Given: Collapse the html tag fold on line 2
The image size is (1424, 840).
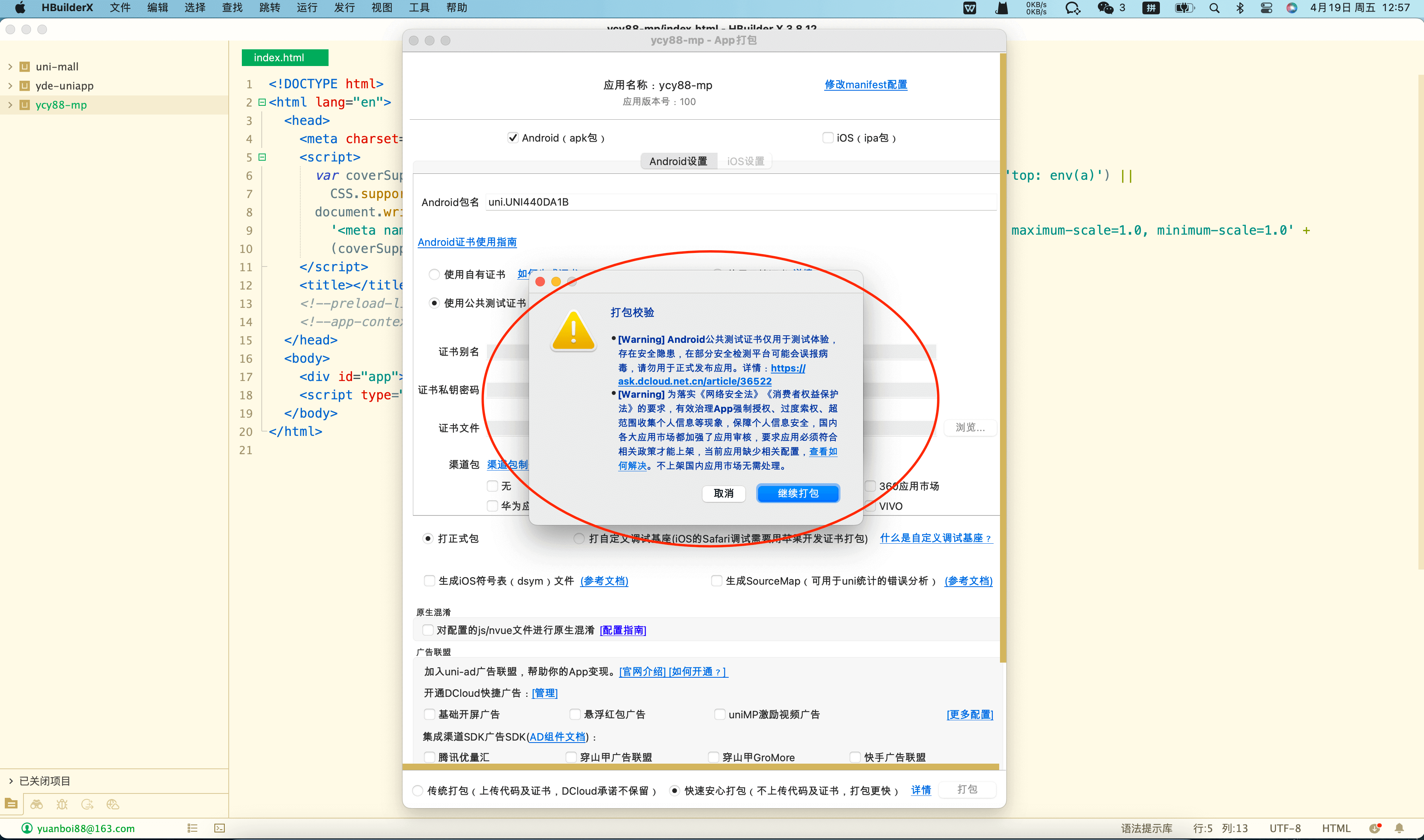Looking at the screenshot, I should pos(262,103).
